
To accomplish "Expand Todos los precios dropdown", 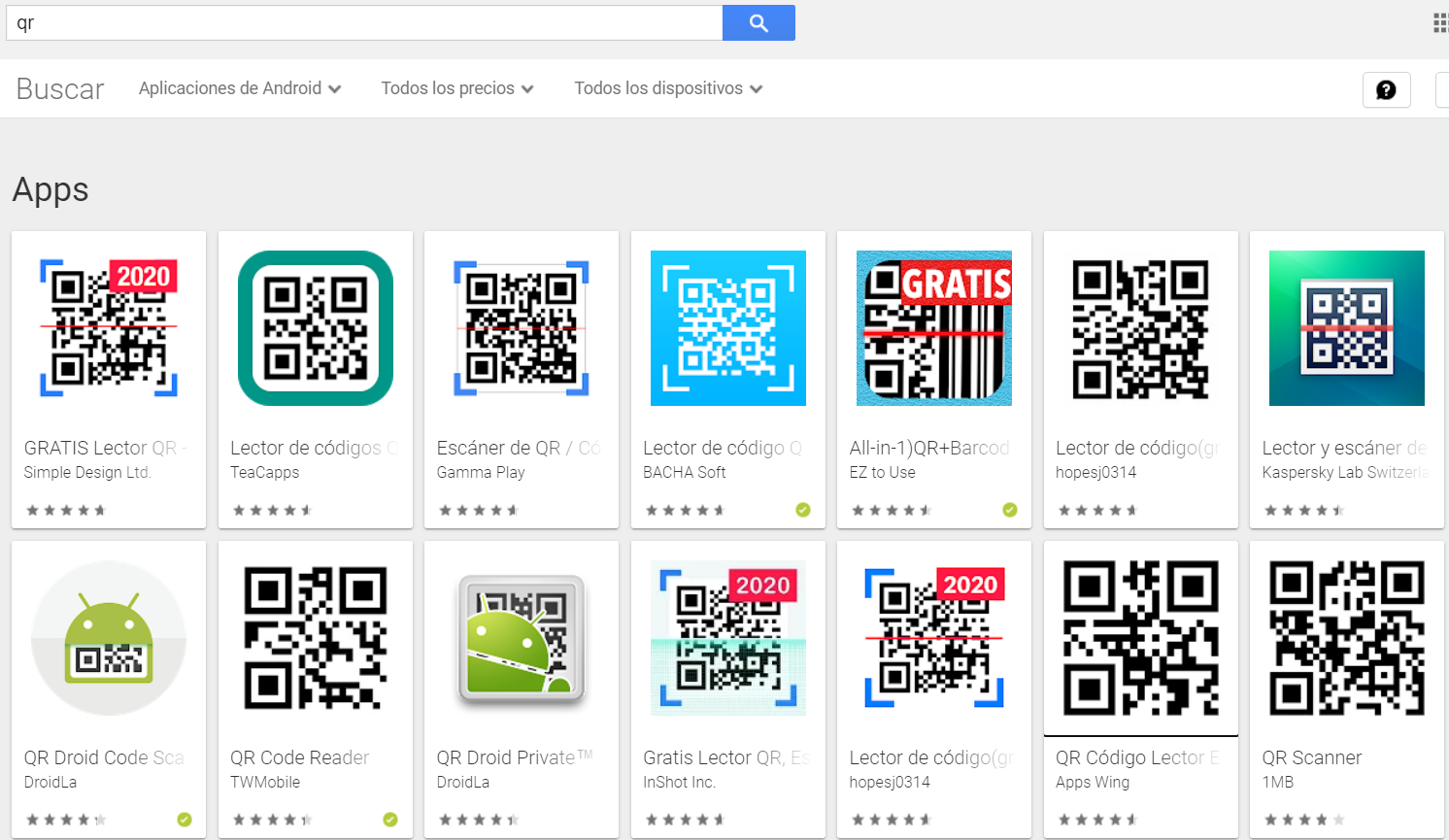I will tap(457, 88).
